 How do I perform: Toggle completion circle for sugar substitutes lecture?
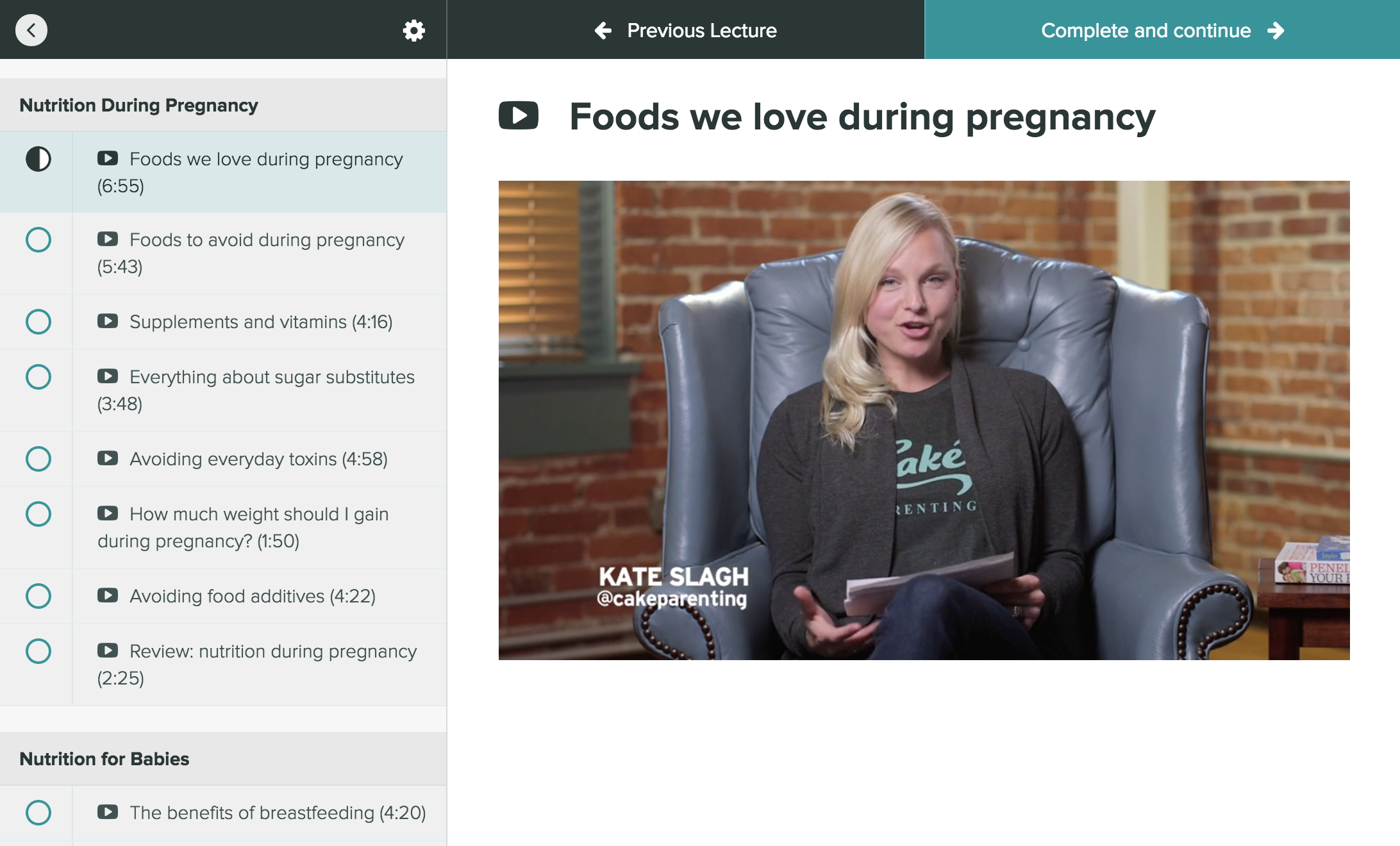pyautogui.click(x=38, y=377)
